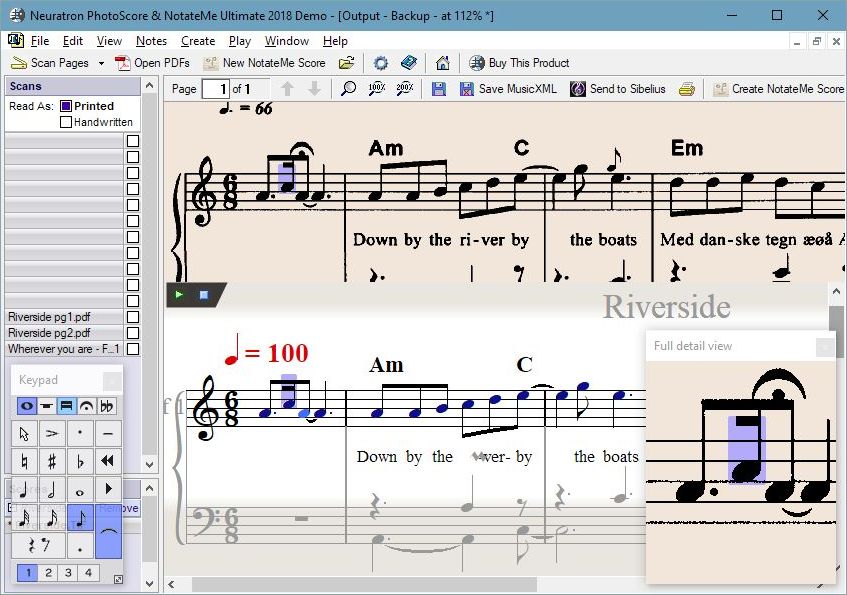
Task: Open the Scan Pages dropdown arrow
Action: click(101, 63)
